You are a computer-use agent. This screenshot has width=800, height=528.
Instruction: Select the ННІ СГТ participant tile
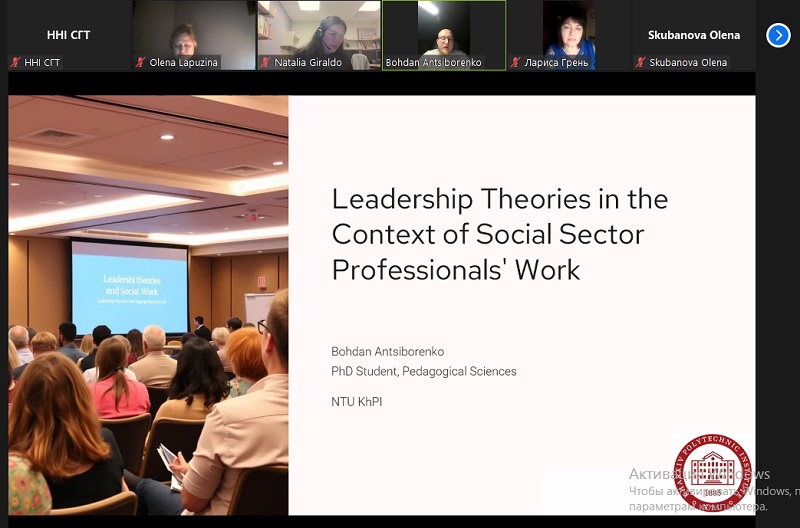[x=69, y=35]
